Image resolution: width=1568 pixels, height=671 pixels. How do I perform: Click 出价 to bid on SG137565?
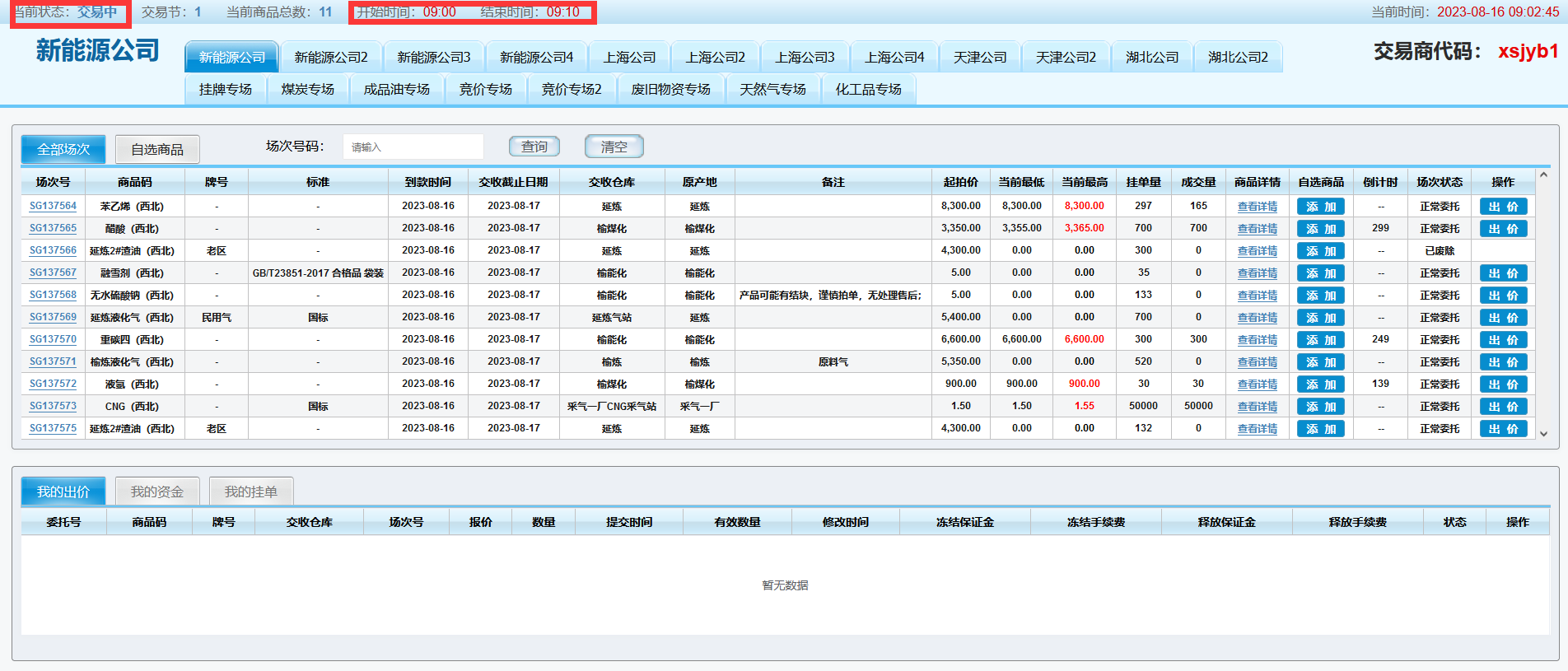1504,229
